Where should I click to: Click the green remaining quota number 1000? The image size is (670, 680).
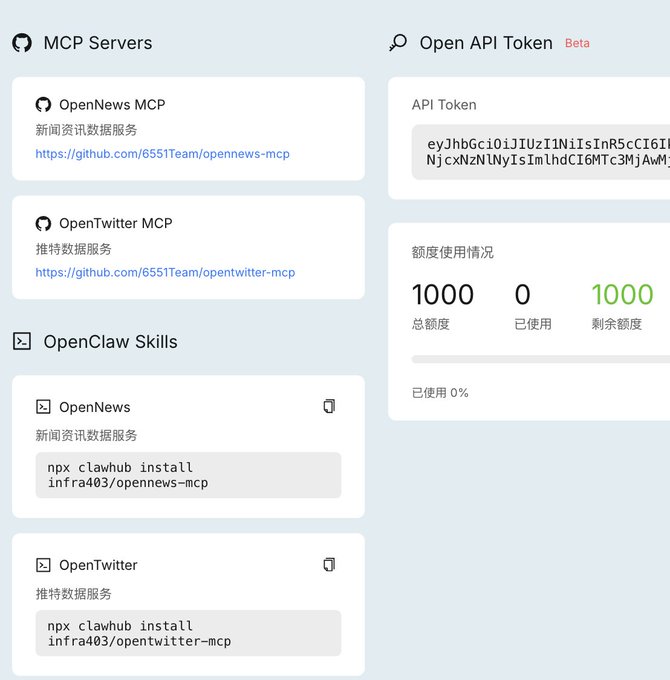click(621, 295)
